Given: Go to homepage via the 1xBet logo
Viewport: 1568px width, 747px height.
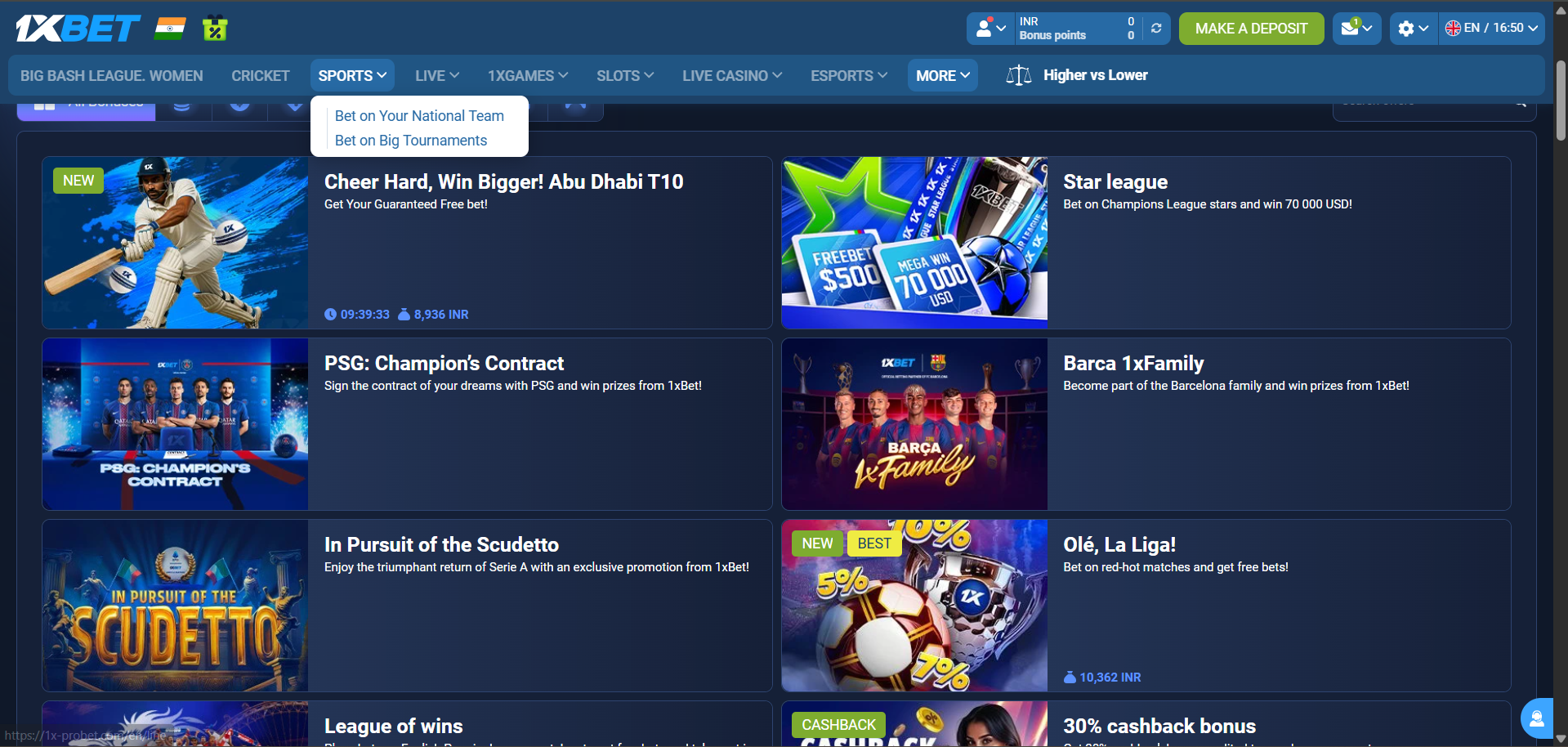Looking at the screenshot, I should coord(78,27).
